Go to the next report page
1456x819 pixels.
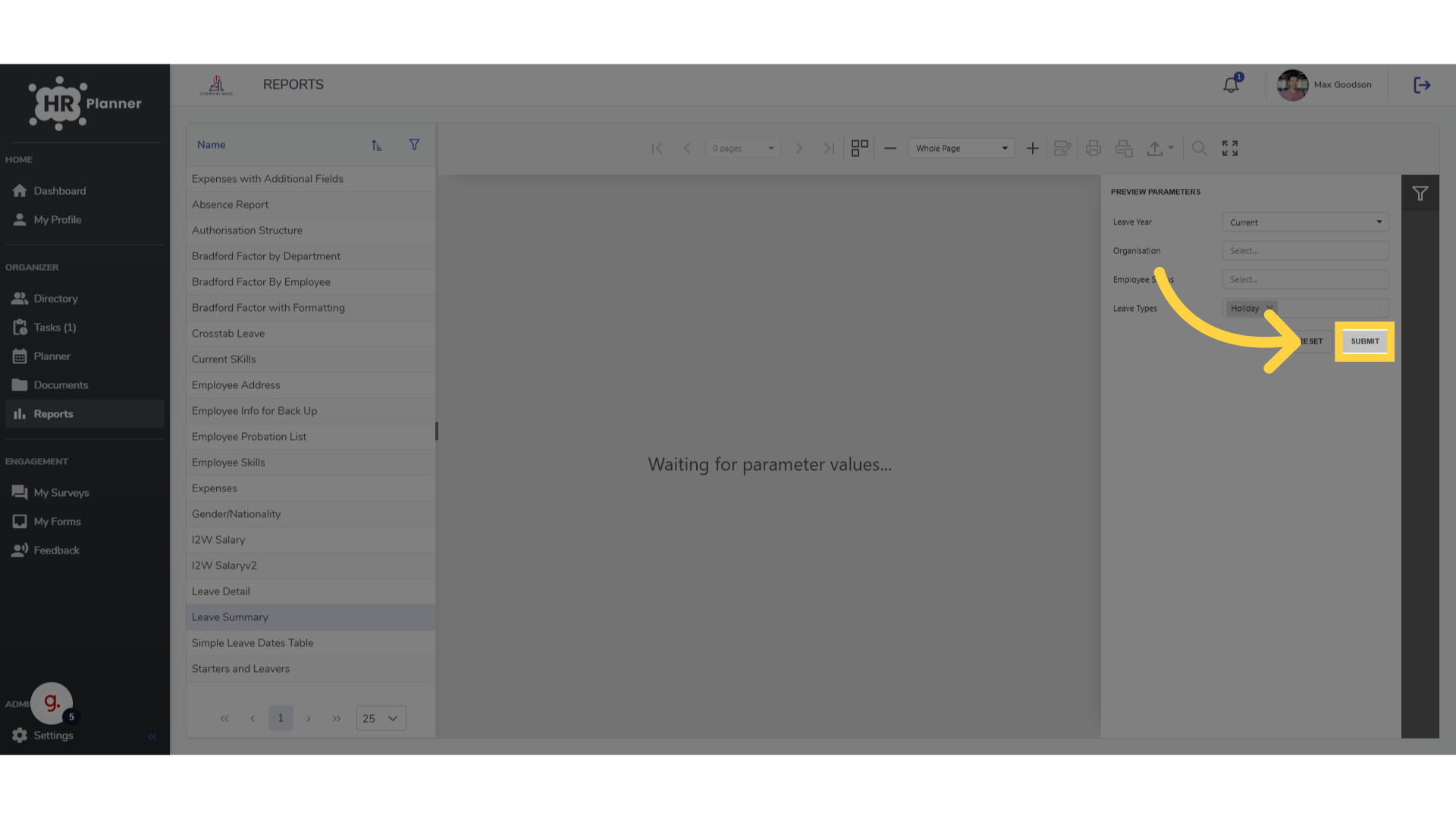[799, 149]
